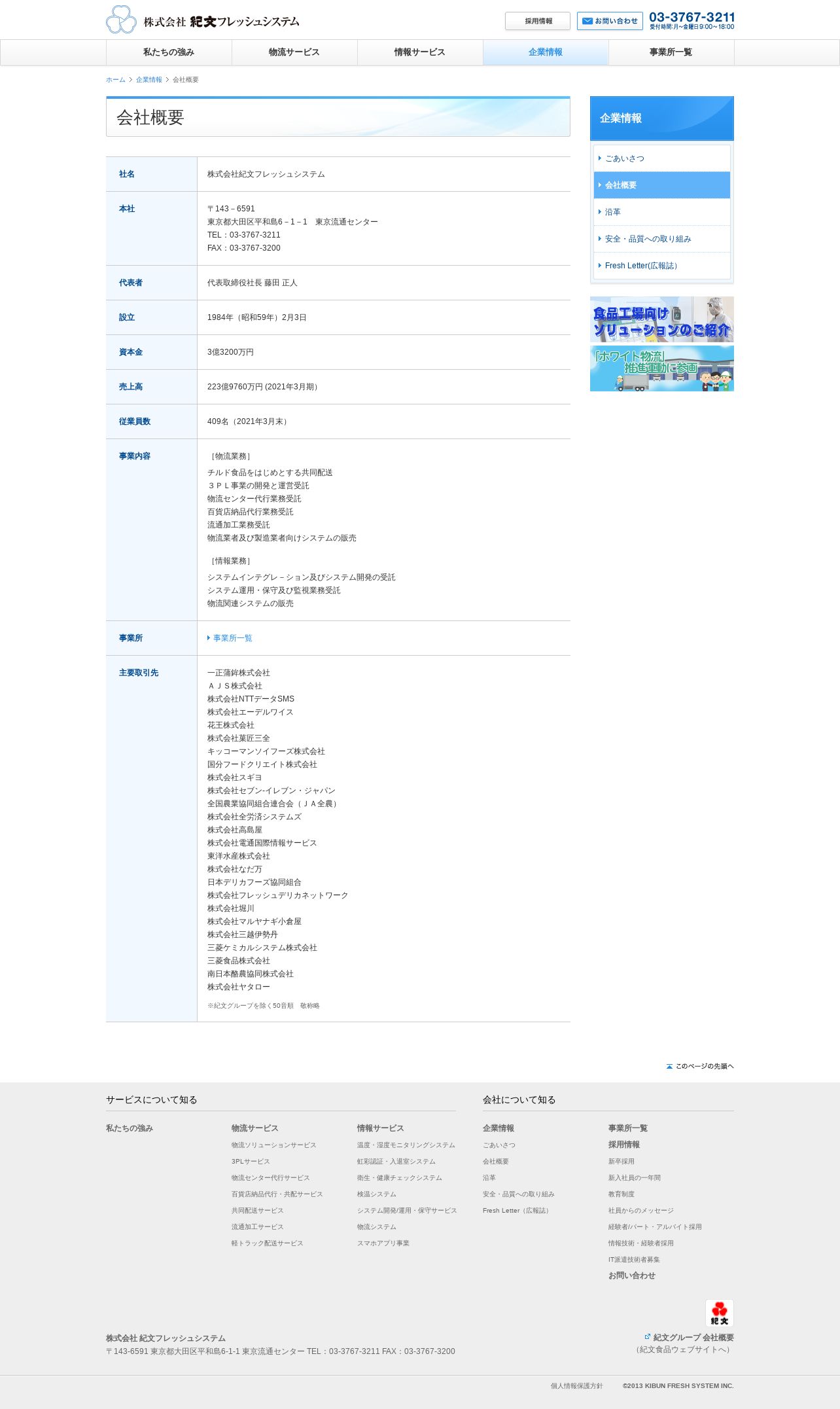Open footer link 流通加工サービス
840x1409 pixels.
point(257,1227)
